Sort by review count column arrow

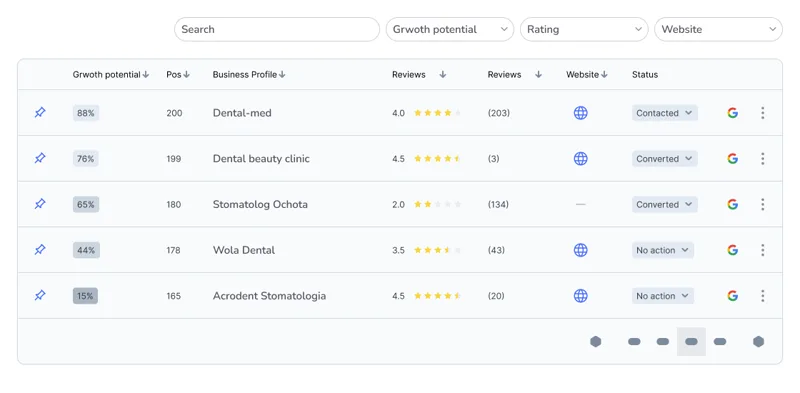[x=538, y=75]
